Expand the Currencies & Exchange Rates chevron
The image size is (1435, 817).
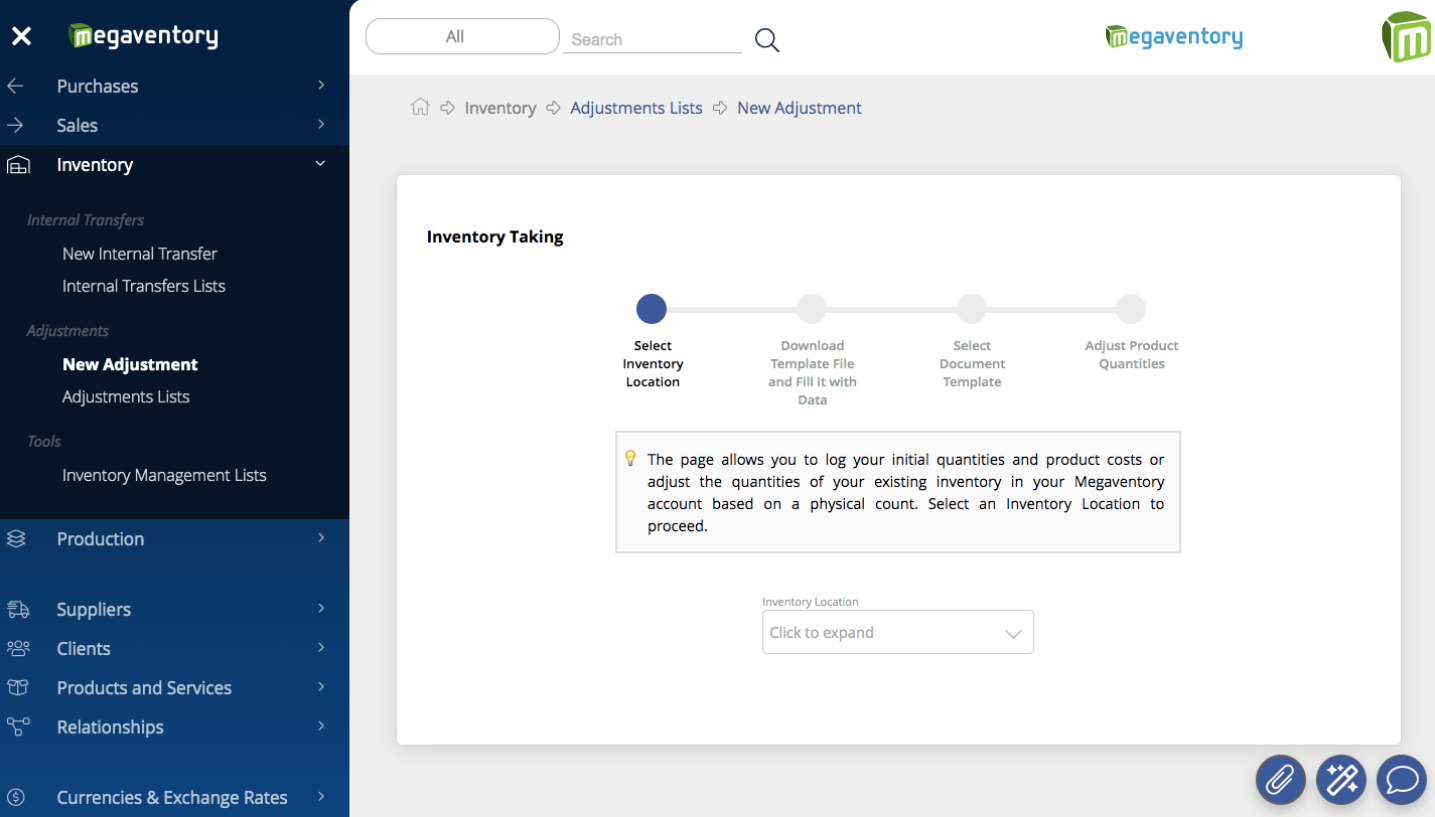click(x=321, y=797)
